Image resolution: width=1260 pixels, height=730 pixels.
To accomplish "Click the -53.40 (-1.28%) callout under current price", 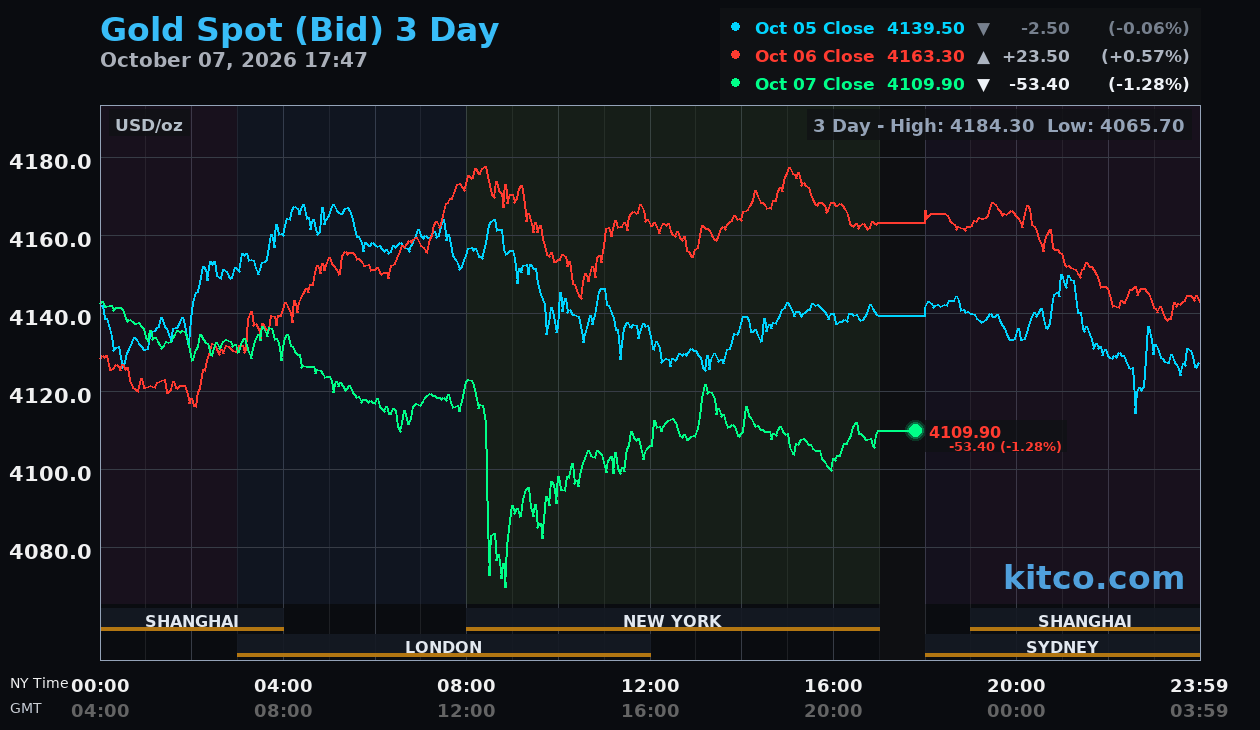I will pos(1005,447).
